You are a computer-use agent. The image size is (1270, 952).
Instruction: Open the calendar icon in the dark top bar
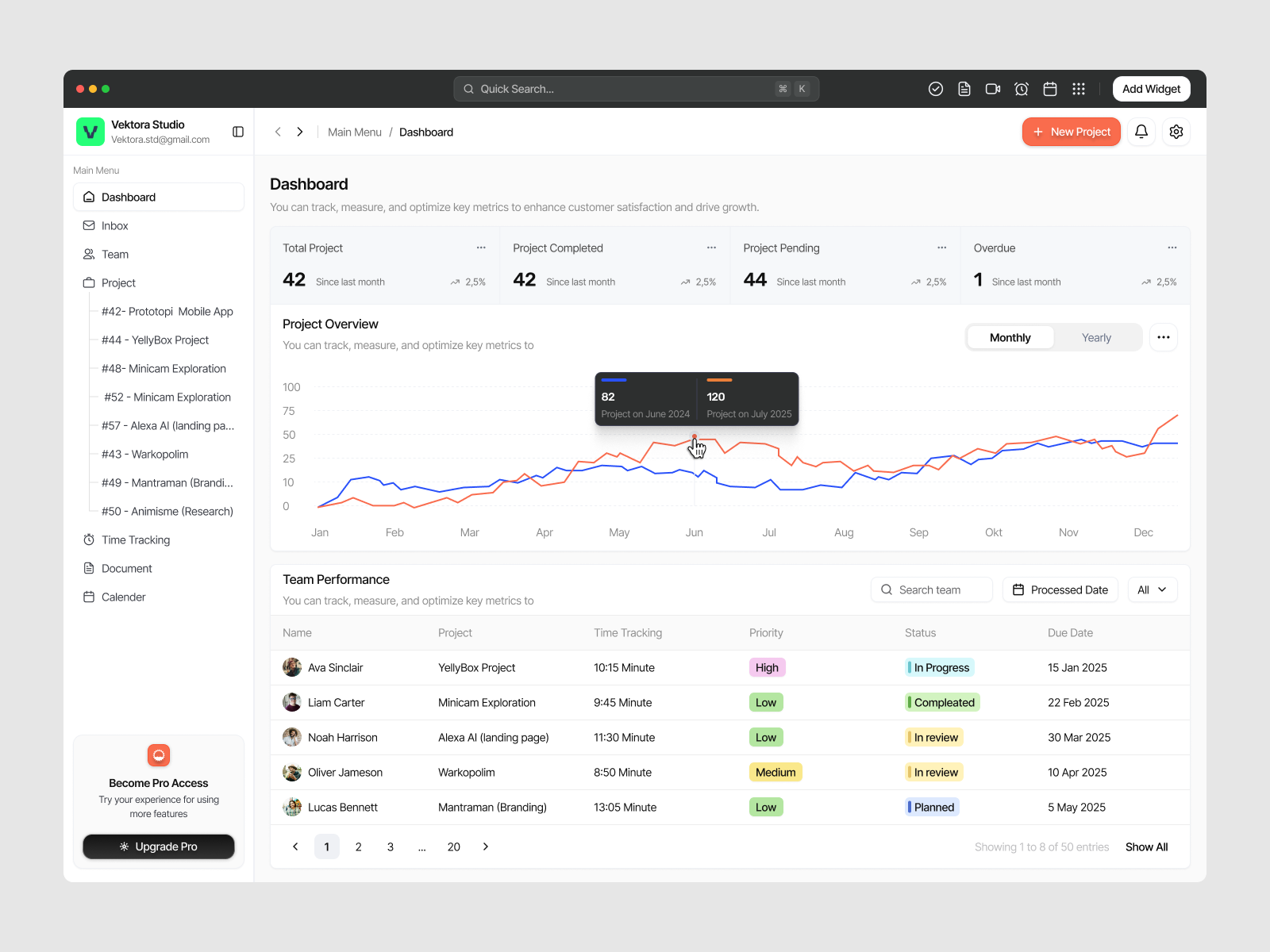click(1049, 88)
